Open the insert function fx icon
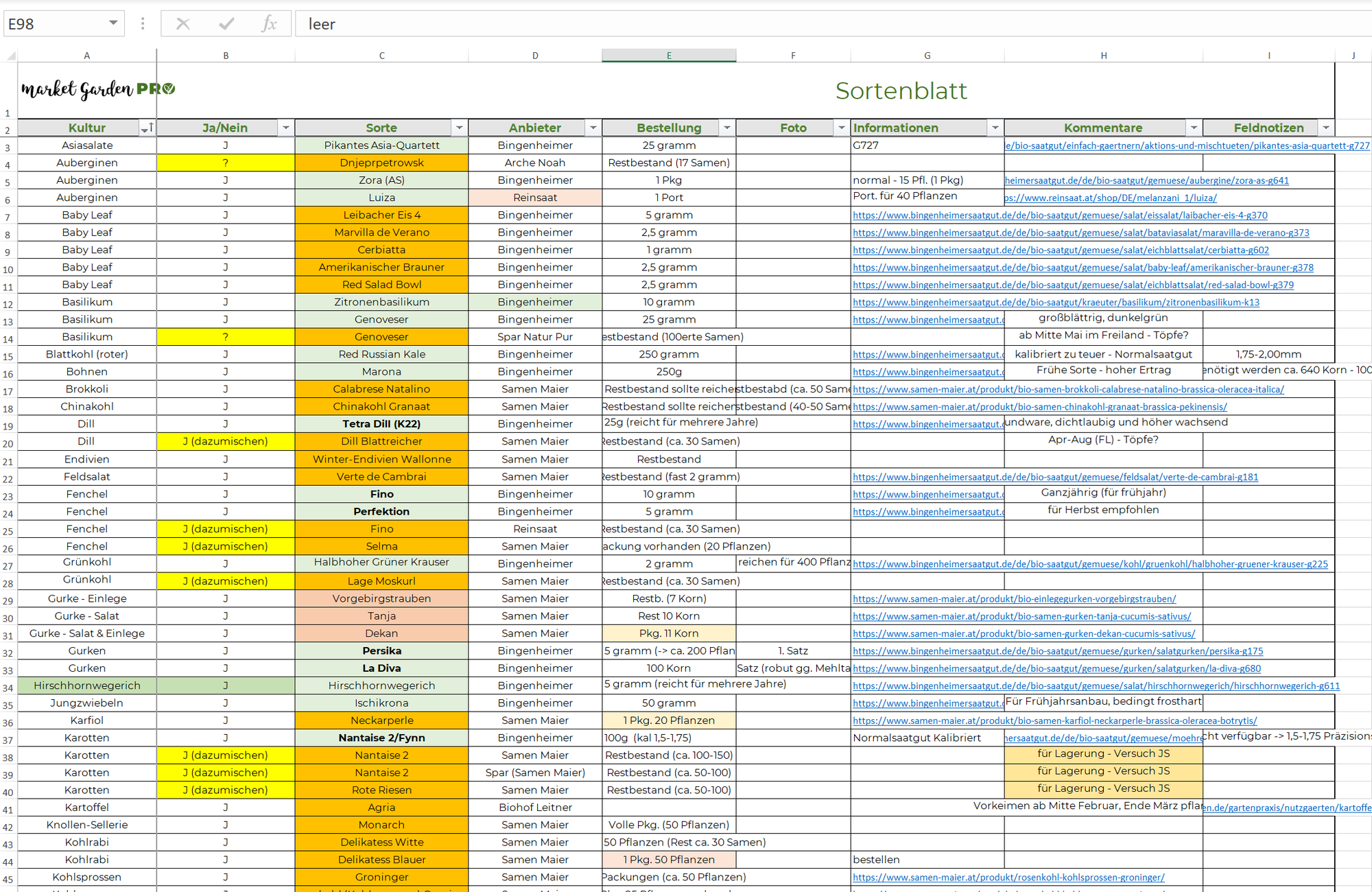1372x892 pixels. click(269, 24)
